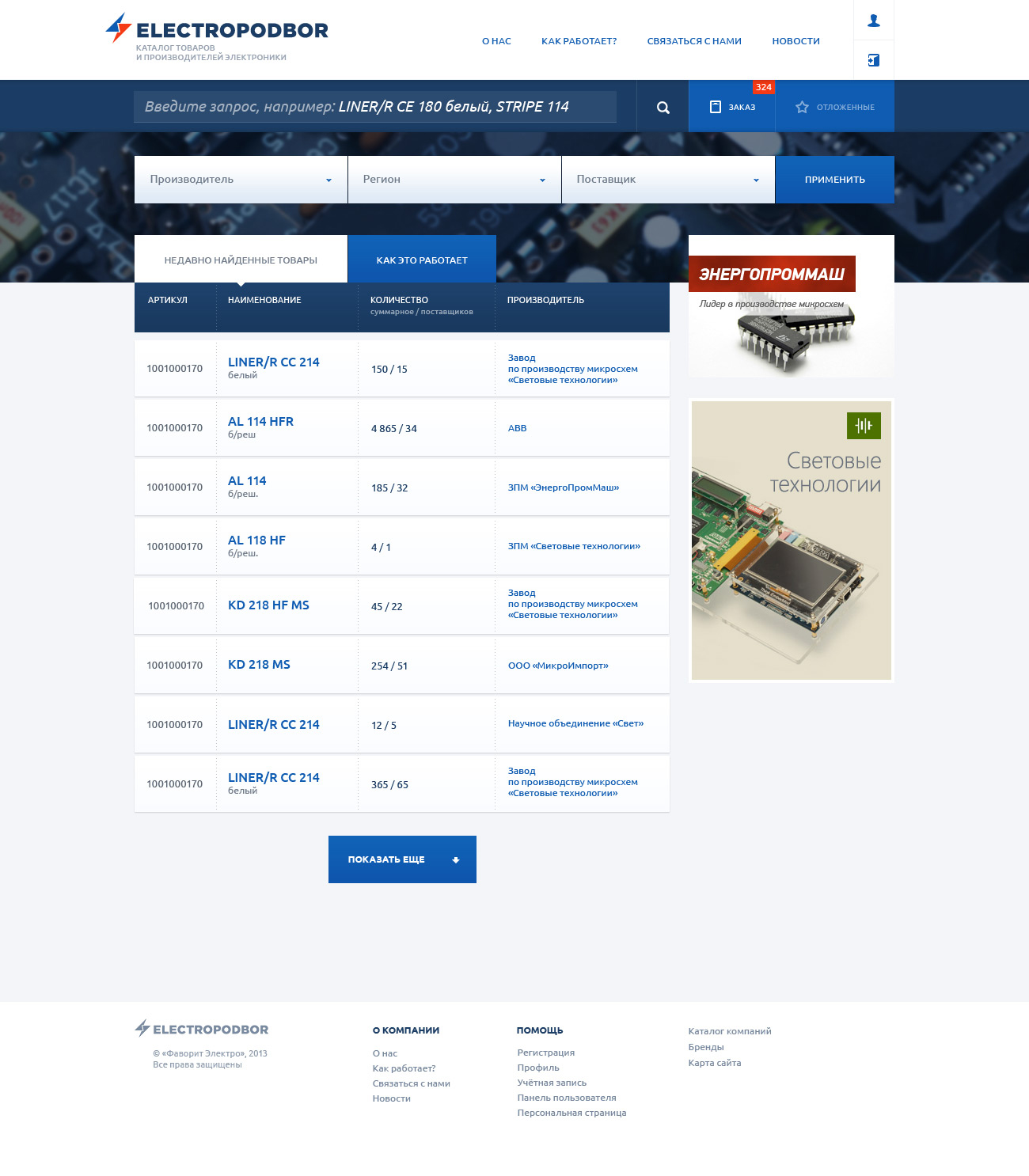Click the green icon on Световые технологии banner
The width and height of the screenshot is (1029, 1176).
tap(864, 426)
